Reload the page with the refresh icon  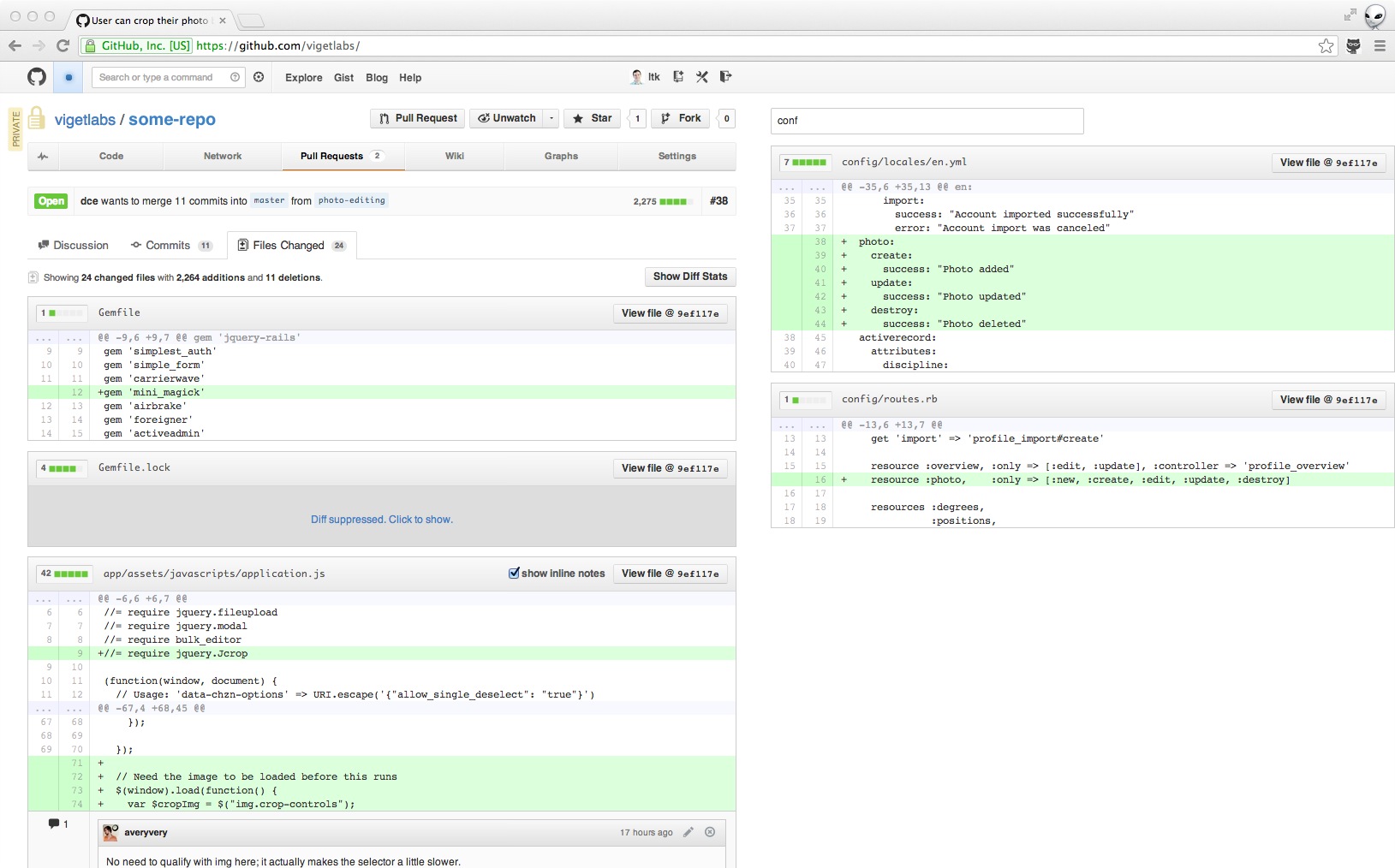click(63, 46)
